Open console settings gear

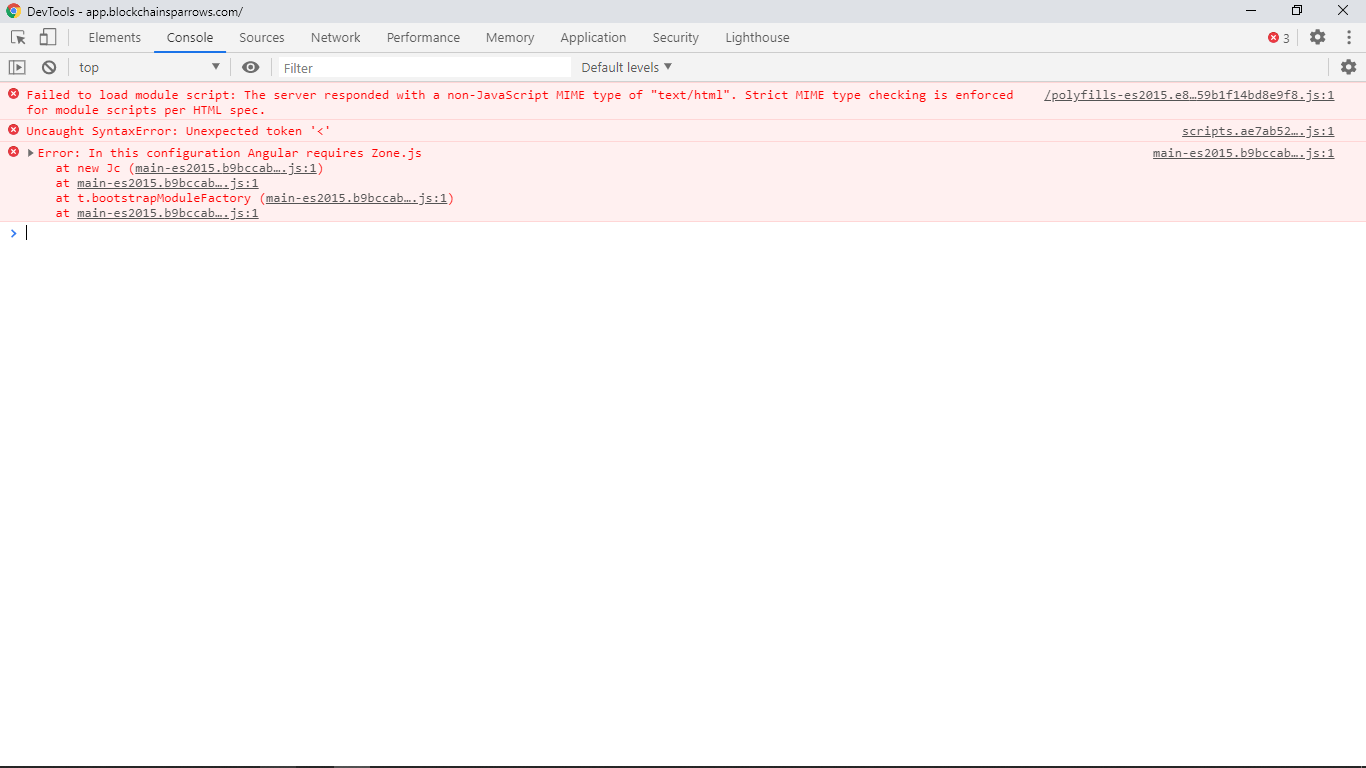coord(1348,67)
